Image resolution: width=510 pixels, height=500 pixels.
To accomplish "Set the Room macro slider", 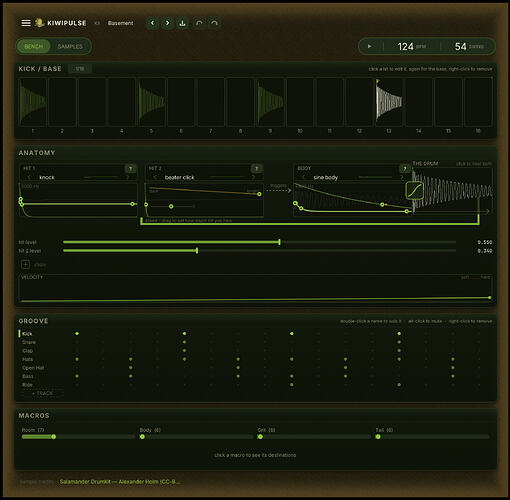I will (x=78, y=436).
